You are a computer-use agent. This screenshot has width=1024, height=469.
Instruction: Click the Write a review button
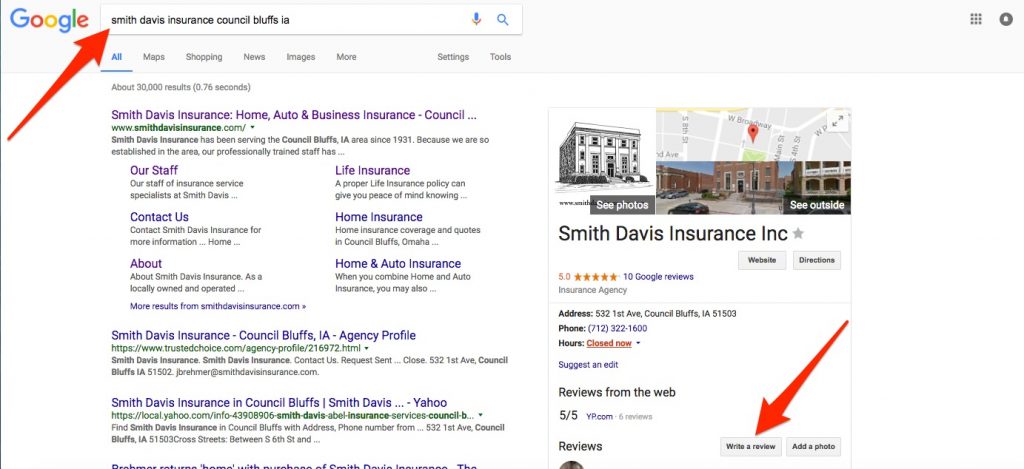(750, 446)
